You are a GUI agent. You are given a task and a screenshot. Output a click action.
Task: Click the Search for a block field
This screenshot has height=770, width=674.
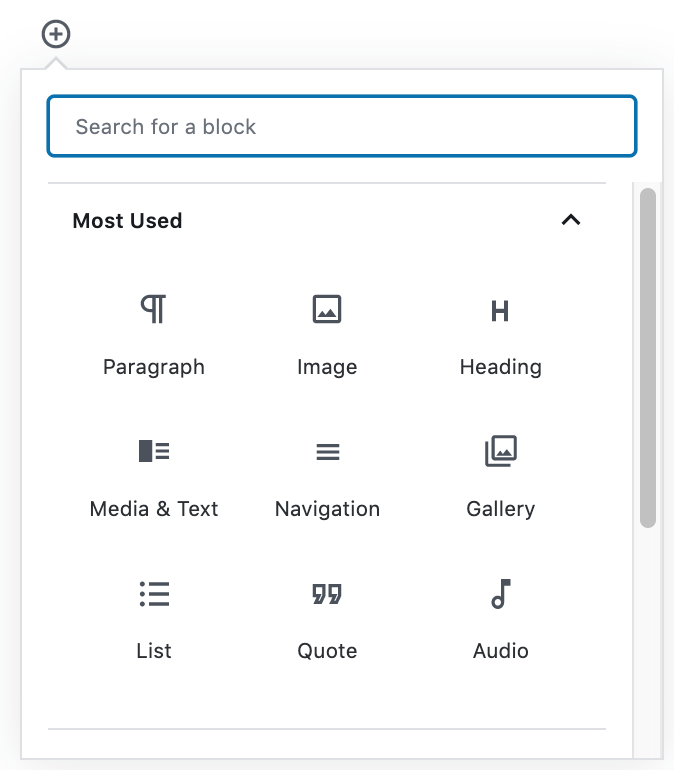[341, 127]
